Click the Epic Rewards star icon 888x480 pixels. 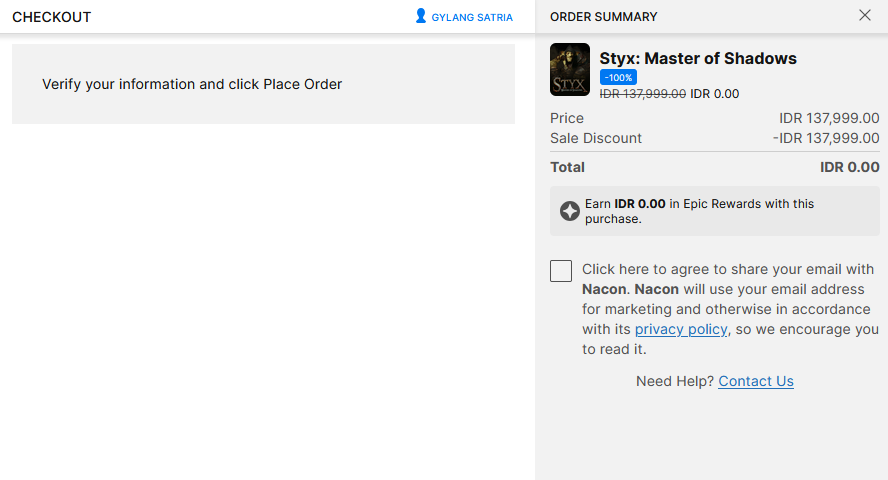pyautogui.click(x=570, y=211)
